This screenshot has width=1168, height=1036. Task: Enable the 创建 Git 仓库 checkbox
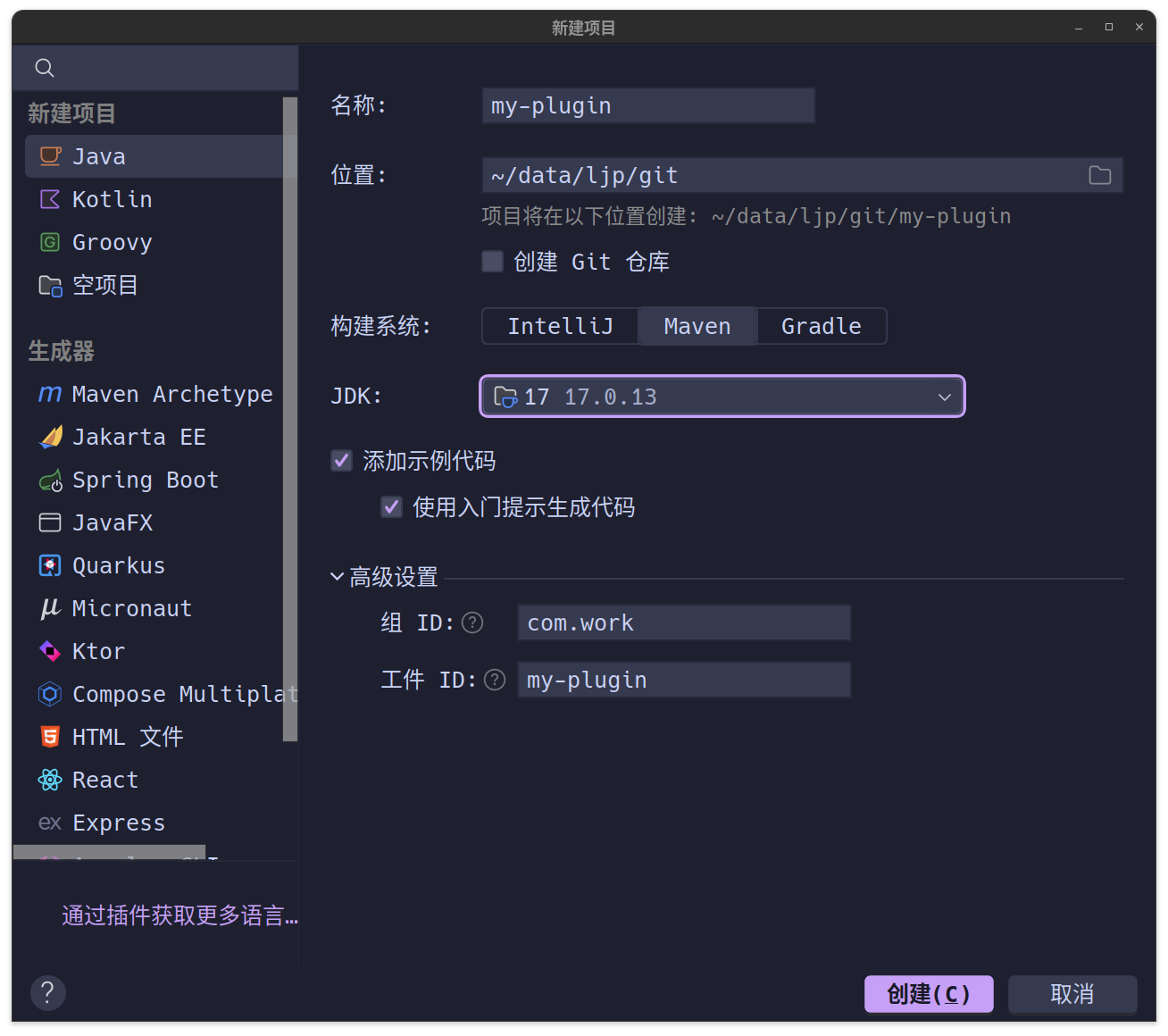click(492, 262)
